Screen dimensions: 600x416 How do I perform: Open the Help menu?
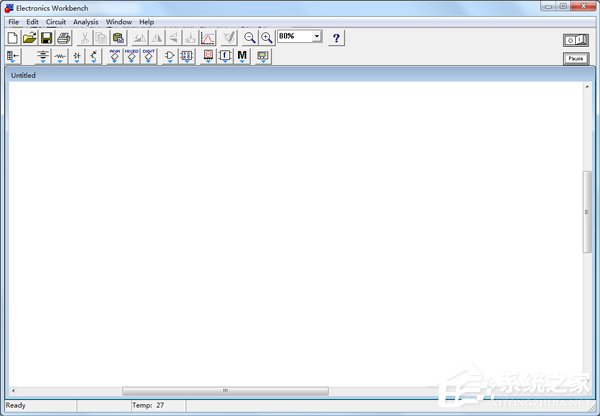pos(147,22)
